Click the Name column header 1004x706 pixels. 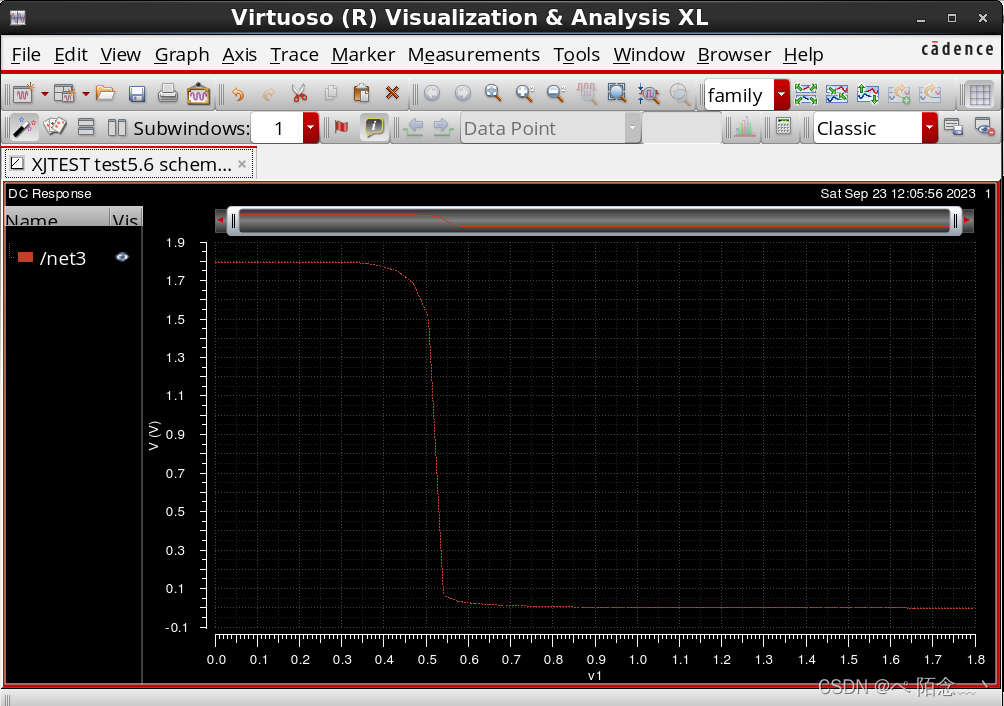point(57,218)
